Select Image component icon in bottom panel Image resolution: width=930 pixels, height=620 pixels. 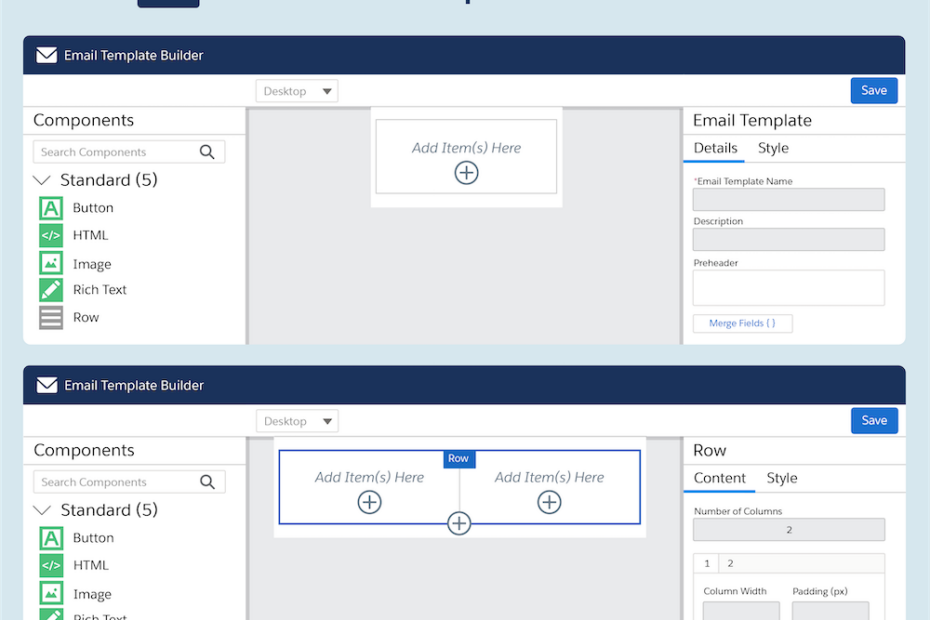coord(51,593)
